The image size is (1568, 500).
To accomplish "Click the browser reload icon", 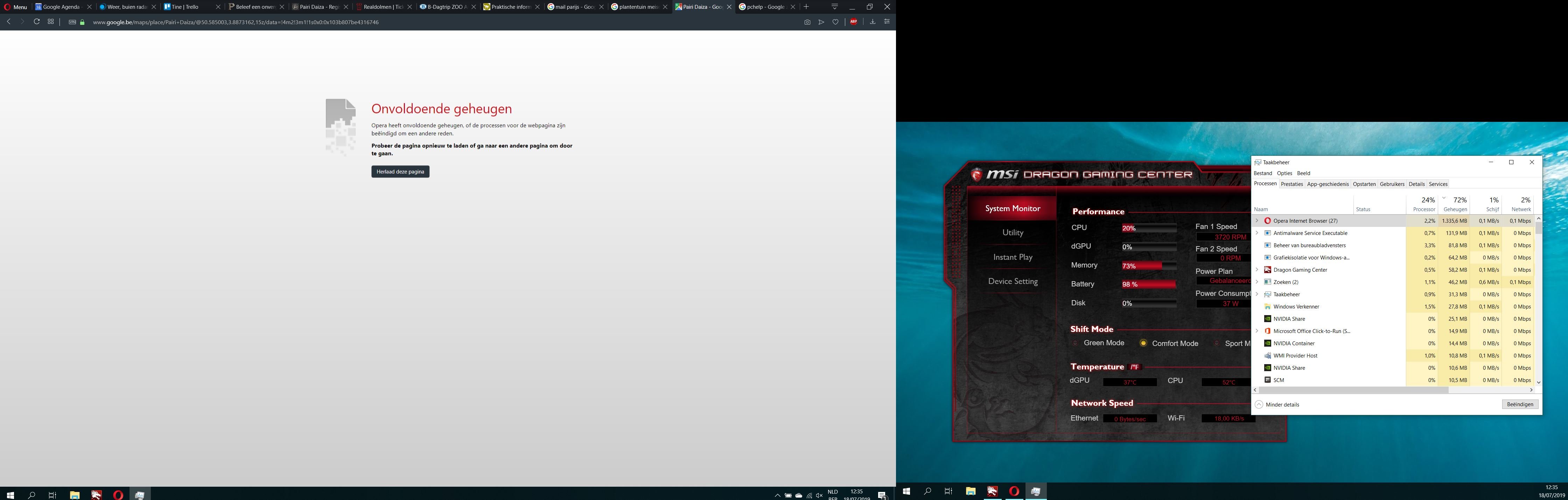I will coord(36,22).
